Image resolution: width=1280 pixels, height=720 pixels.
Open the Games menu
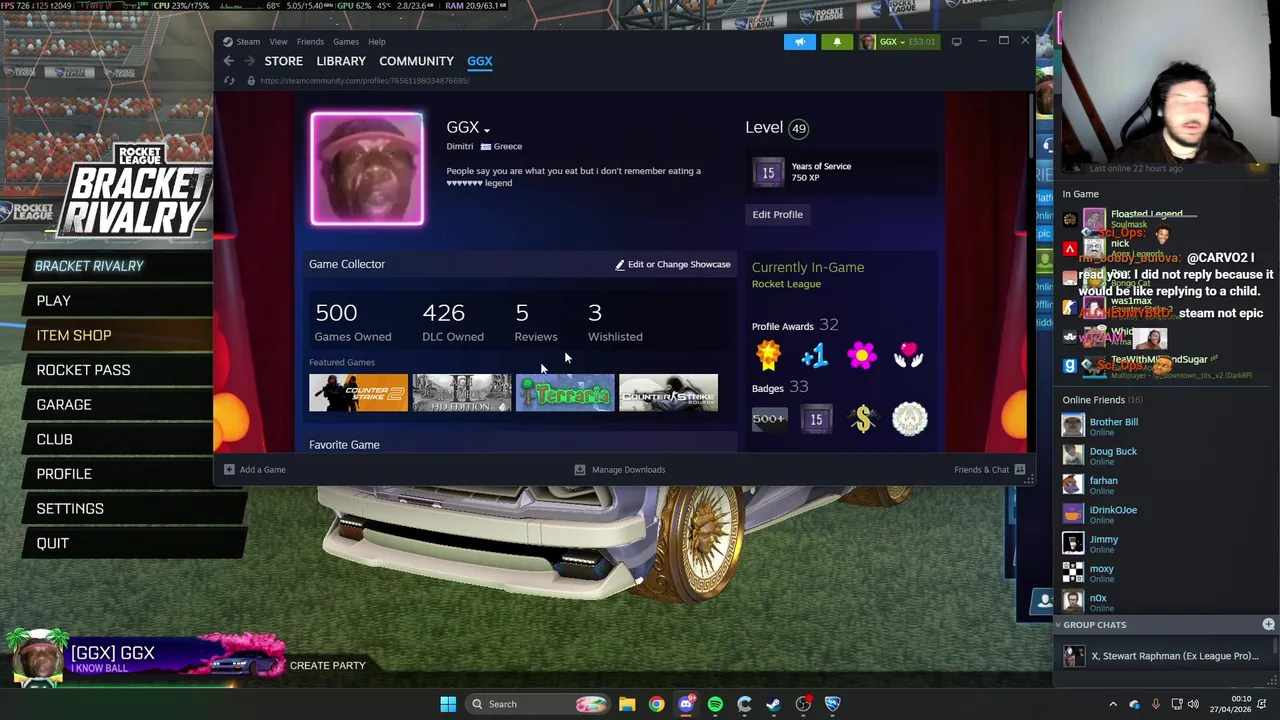coord(346,42)
